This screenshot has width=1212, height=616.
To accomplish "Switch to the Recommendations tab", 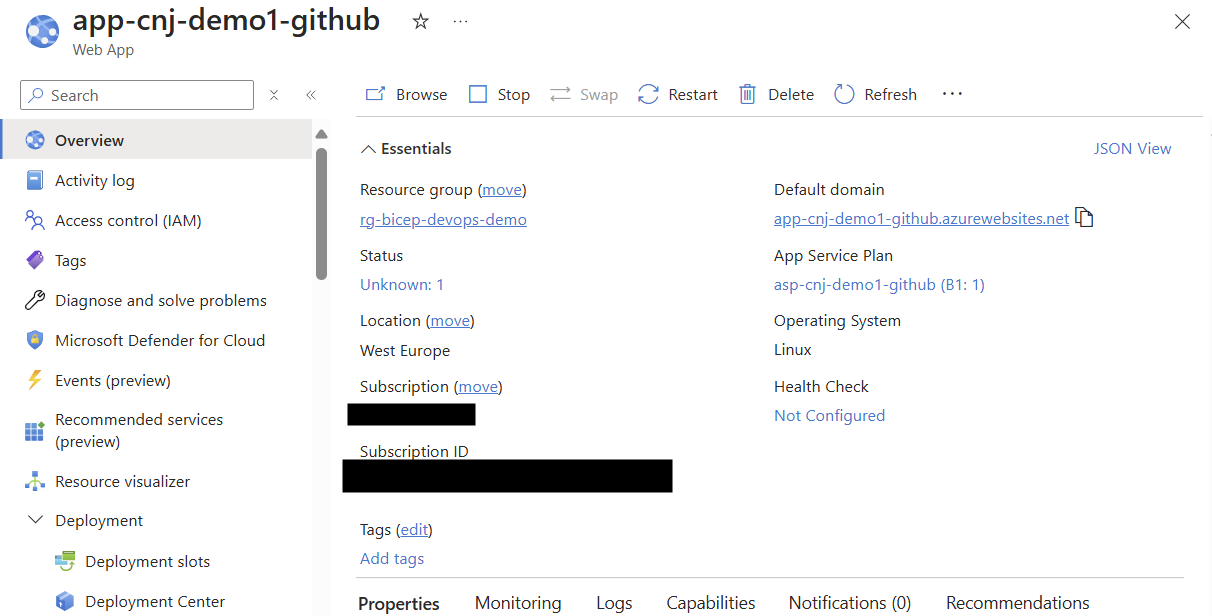I will point(1018,603).
